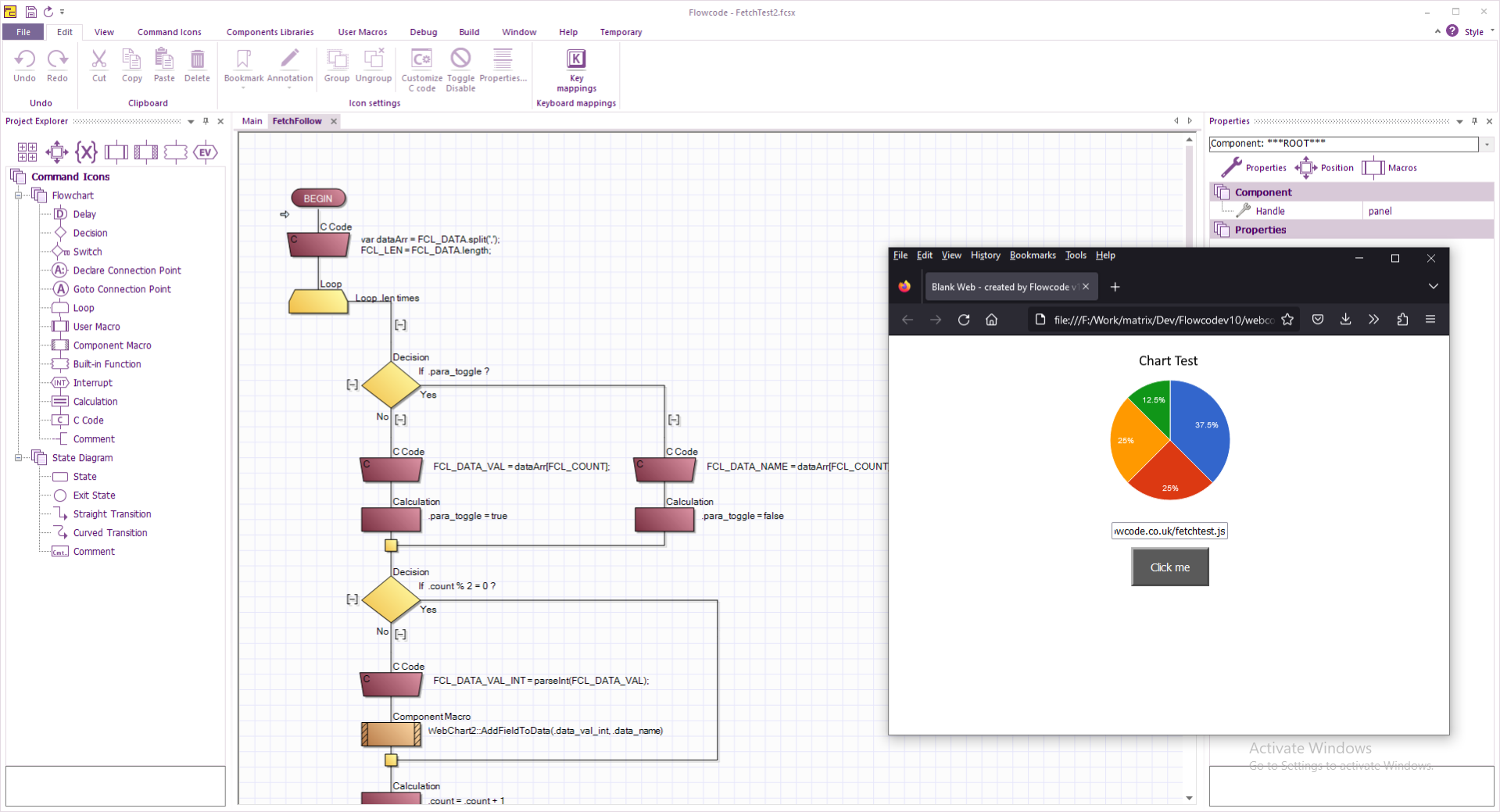Collapse the State Diagram tree node

click(x=18, y=458)
